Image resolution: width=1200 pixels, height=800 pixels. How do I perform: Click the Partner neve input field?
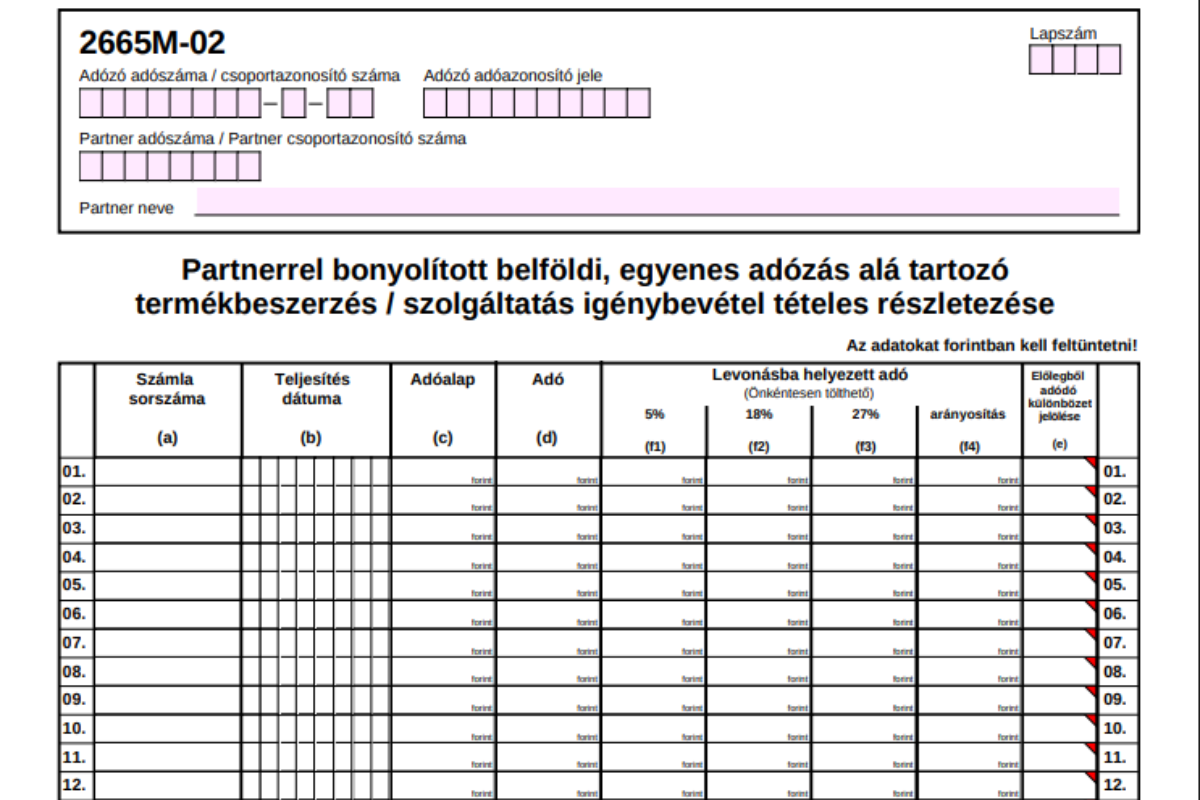[657, 201]
